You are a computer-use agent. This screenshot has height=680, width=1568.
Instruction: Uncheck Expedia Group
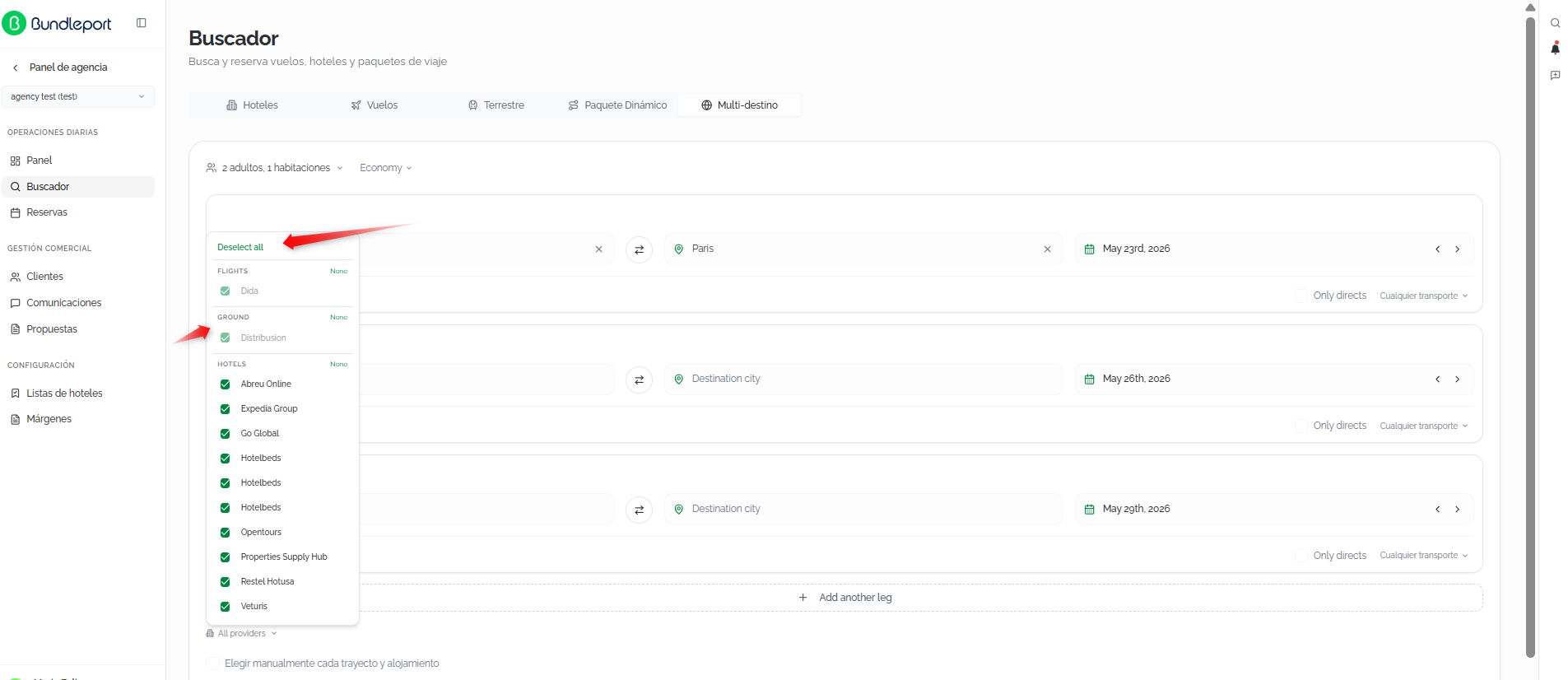(225, 409)
